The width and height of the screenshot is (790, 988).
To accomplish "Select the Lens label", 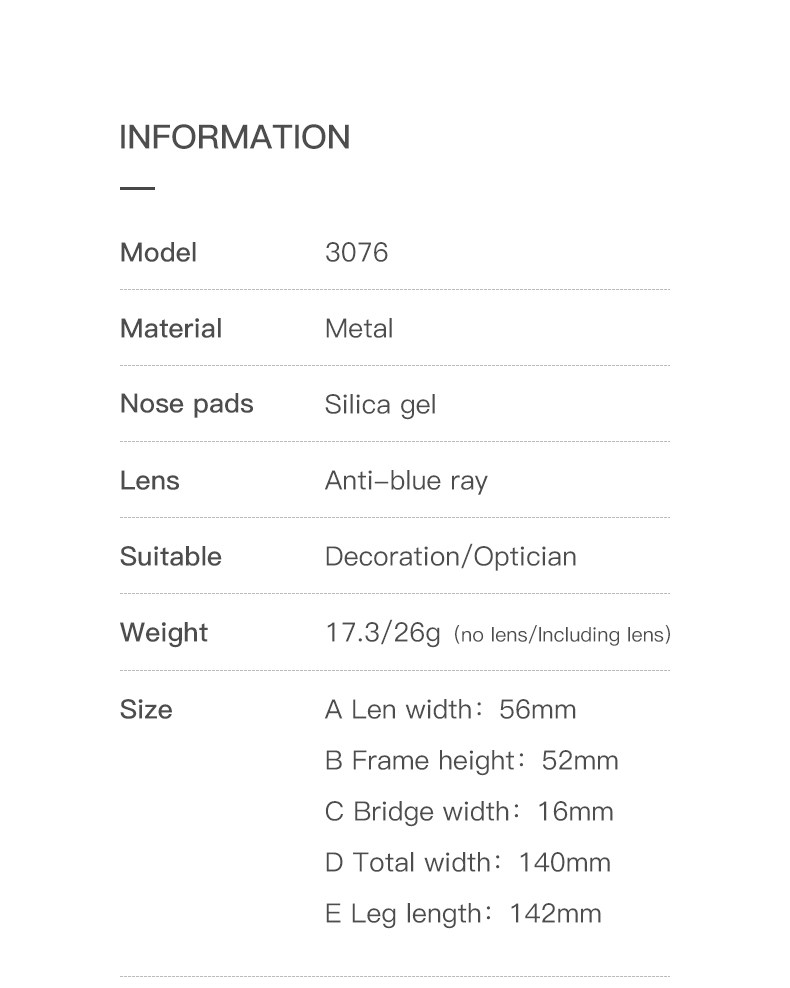I will click(150, 481).
